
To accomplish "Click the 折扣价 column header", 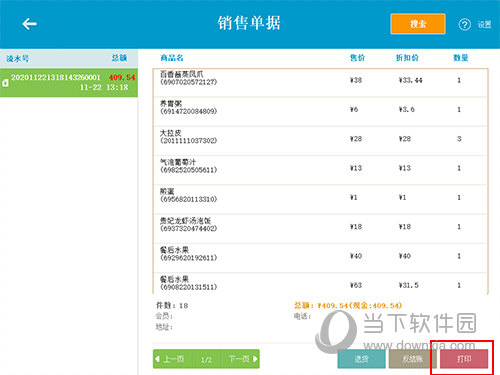I will [407, 58].
